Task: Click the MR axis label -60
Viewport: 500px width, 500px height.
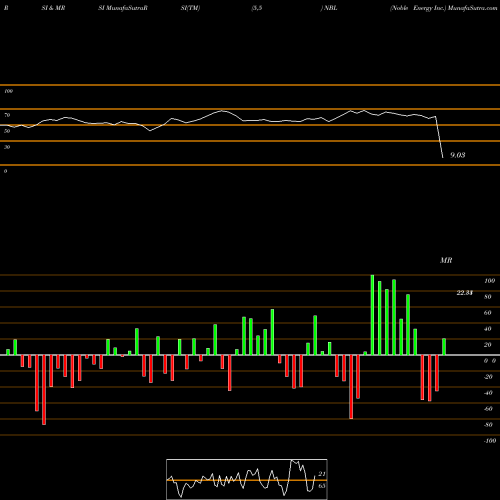Action: click(488, 409)
